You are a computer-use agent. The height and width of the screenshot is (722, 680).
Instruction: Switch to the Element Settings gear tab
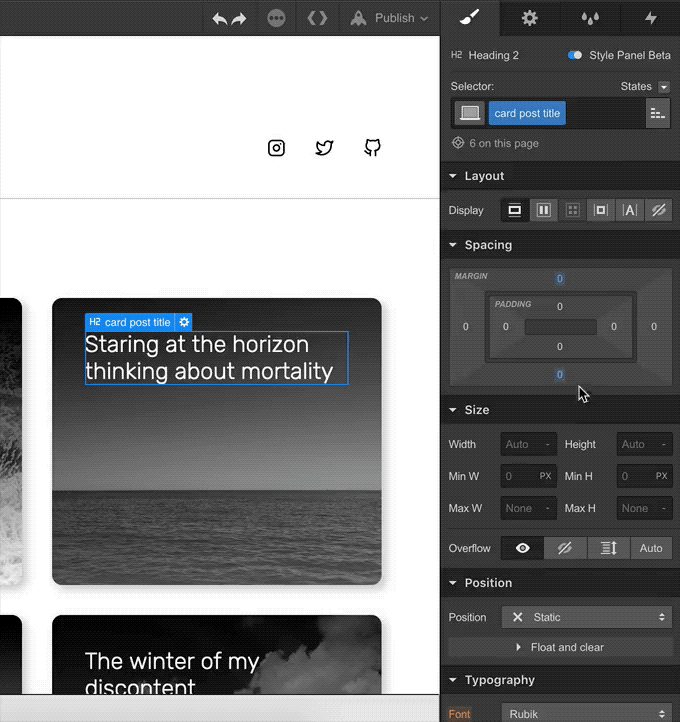(529, 18)
